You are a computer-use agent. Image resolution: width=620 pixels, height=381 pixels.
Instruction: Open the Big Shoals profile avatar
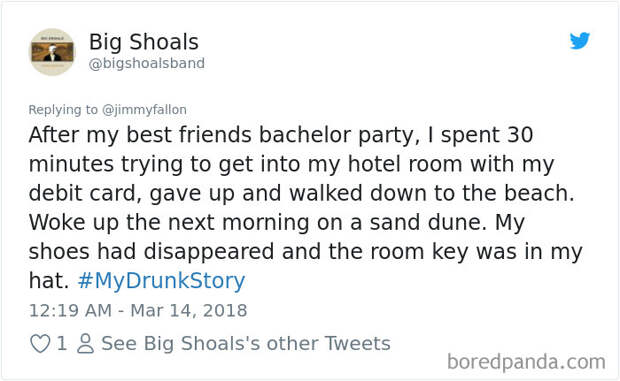[53, 52]
